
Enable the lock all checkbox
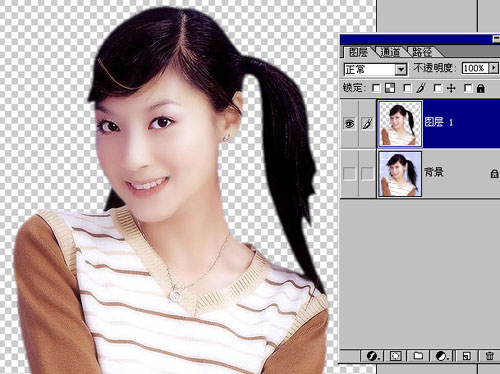[468, 88]
